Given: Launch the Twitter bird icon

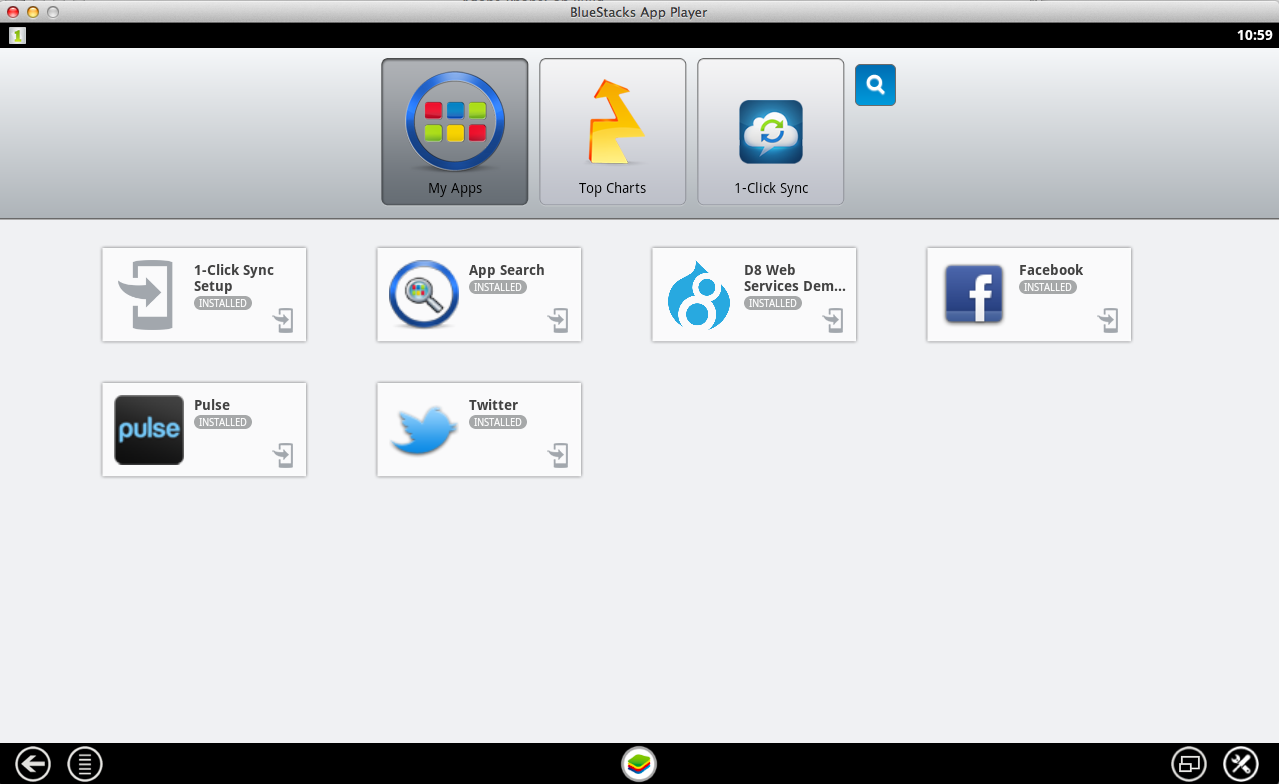Looking at the screenshot, I should coord(424,430).
